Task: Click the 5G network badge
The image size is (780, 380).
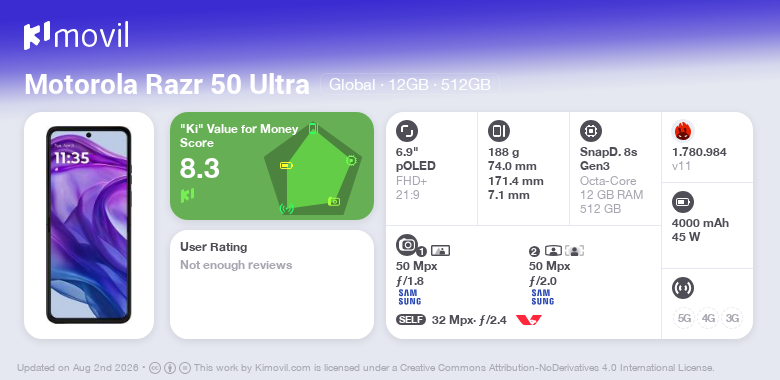Action: [684, 318]
